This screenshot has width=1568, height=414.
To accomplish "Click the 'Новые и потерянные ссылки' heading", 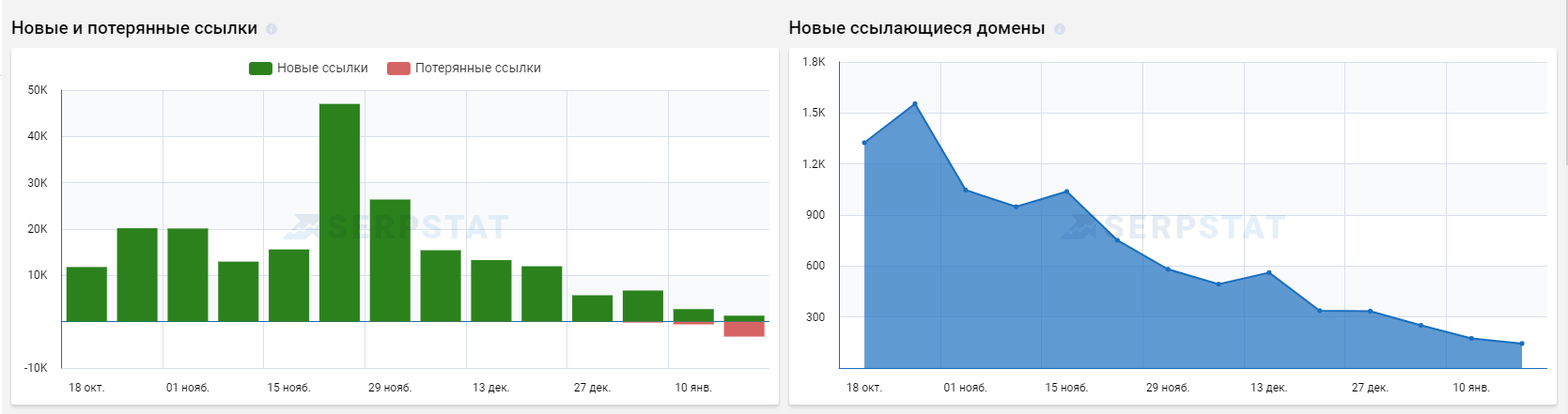I will click(x=134, y=28).
